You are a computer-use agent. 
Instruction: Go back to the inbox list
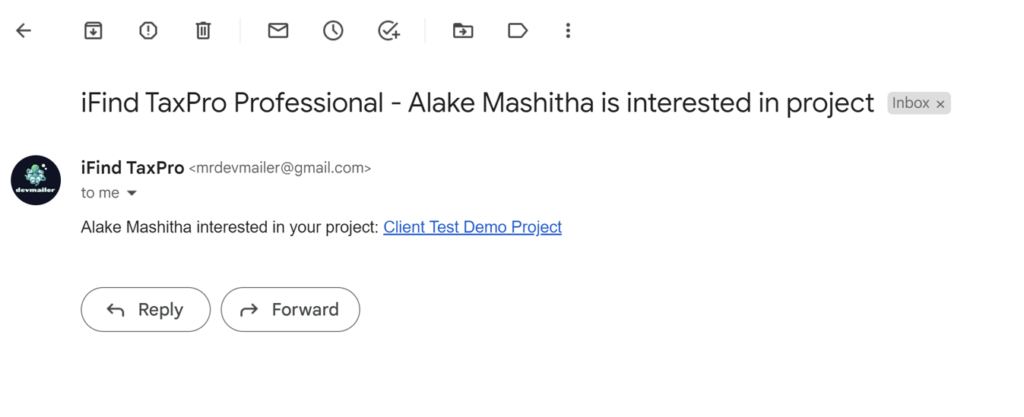(24, 31)
